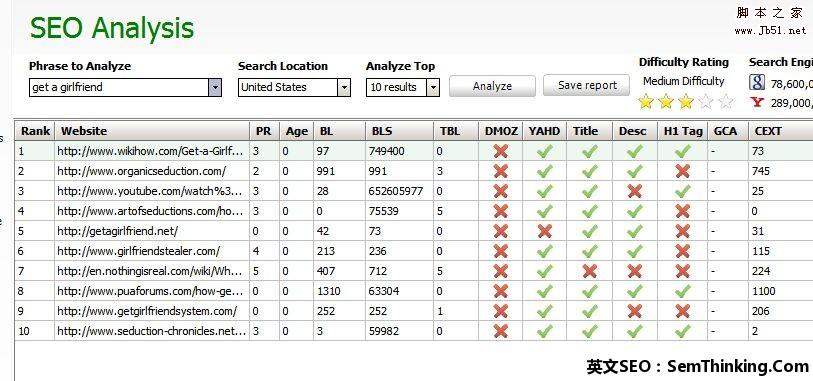Click the get a girlfriend phrase field

(x=119, y=87)
